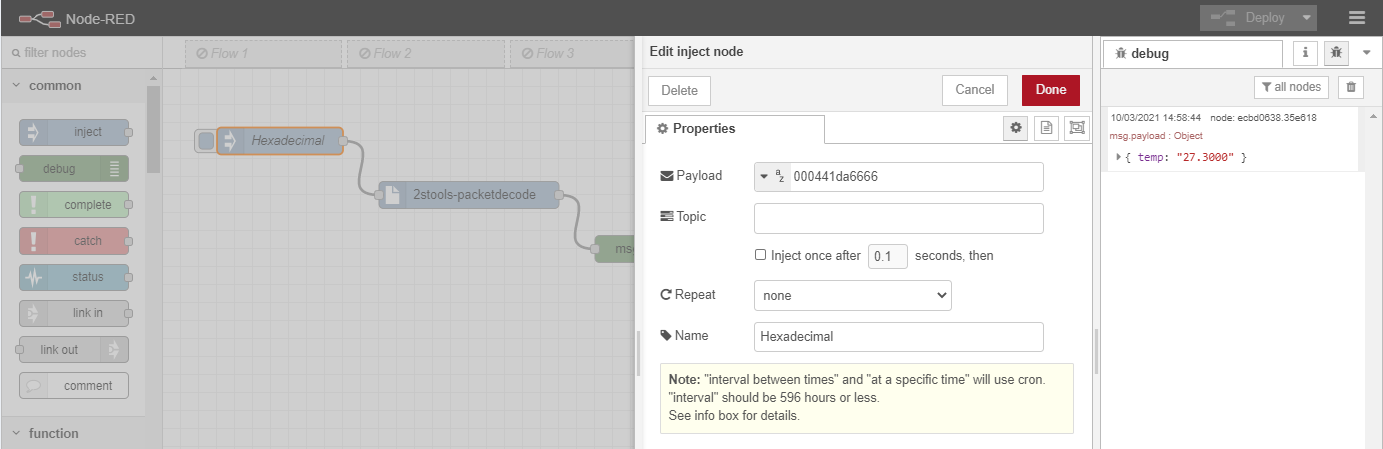1383x449 pixels.
Task: Select the complete node in the palette
Action: pos(74,205)
